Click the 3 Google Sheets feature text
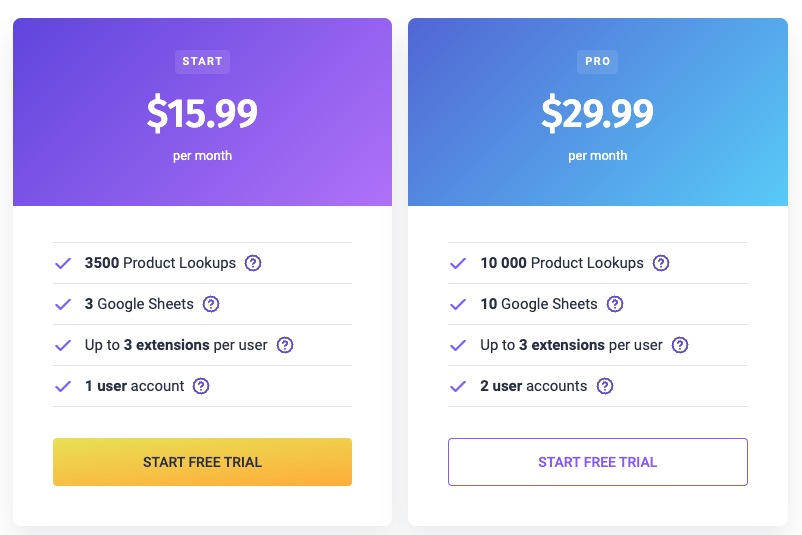This screenshot has height=535, width=802. (141, 304)
